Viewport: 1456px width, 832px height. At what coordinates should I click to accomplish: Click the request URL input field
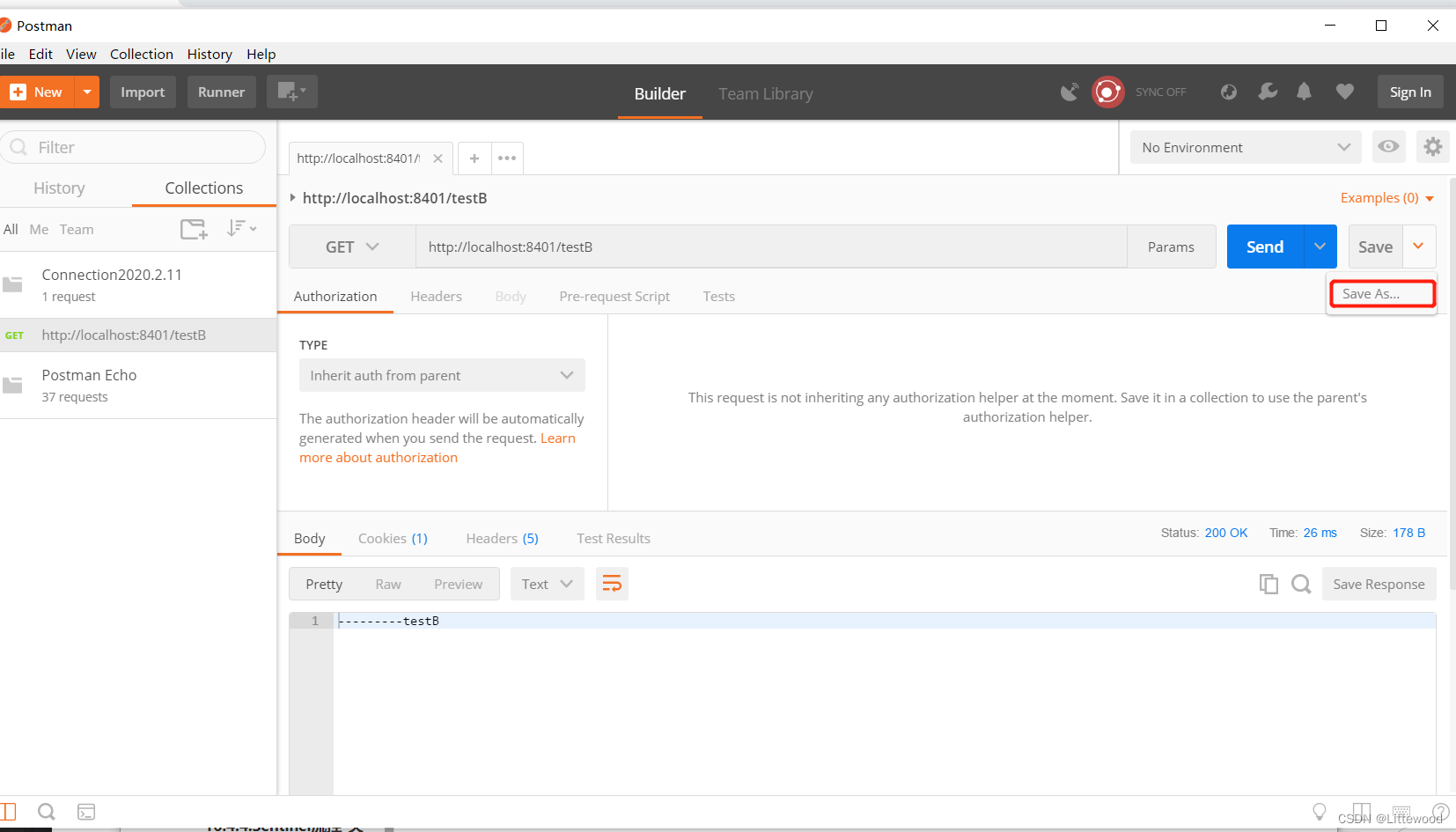click(x=771, y=247)
